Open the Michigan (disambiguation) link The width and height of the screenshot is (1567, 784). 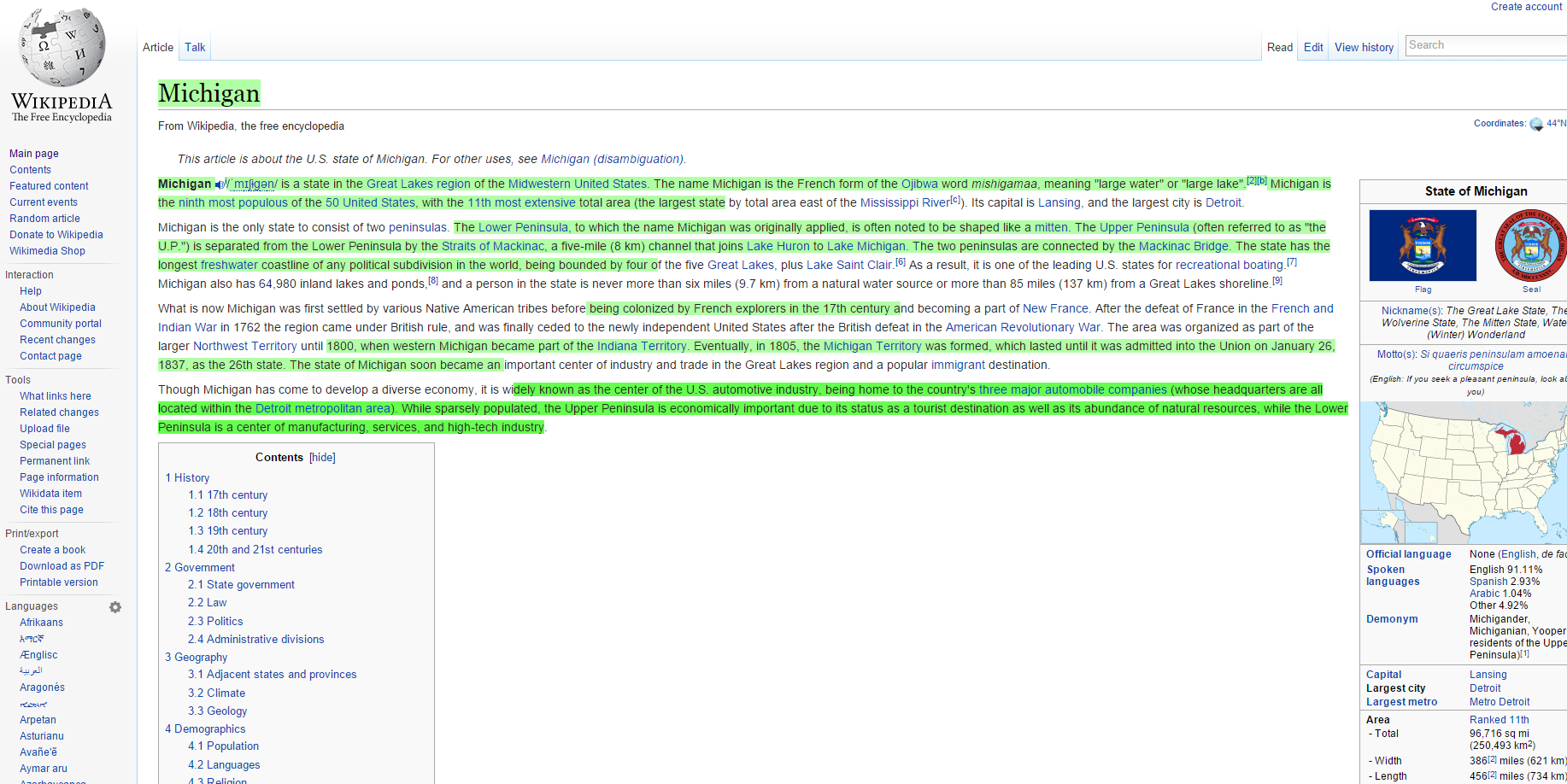point(612,160)
